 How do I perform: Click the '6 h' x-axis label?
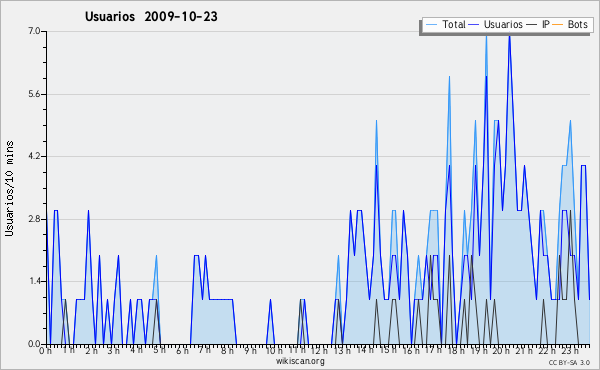pos(182,350)
